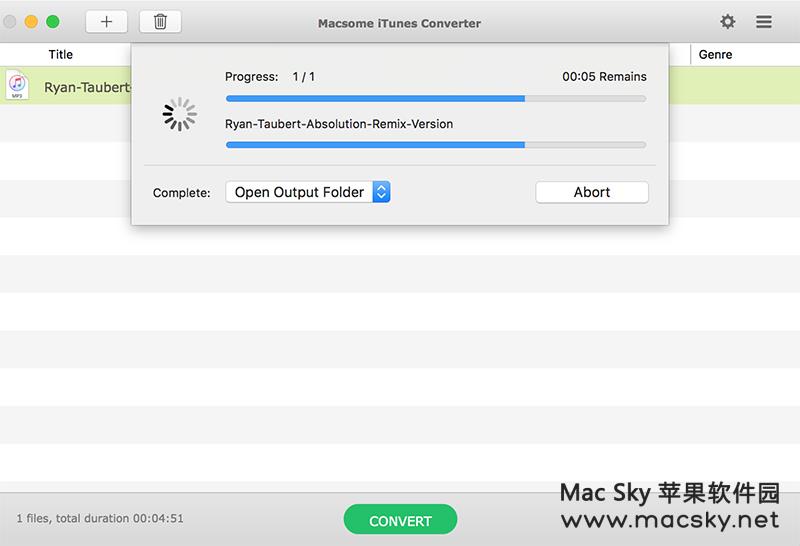Click the MP3 file icon for Ryan-Taubert
The height and width of the screenshot is (546, 800).
coord(17,85)
